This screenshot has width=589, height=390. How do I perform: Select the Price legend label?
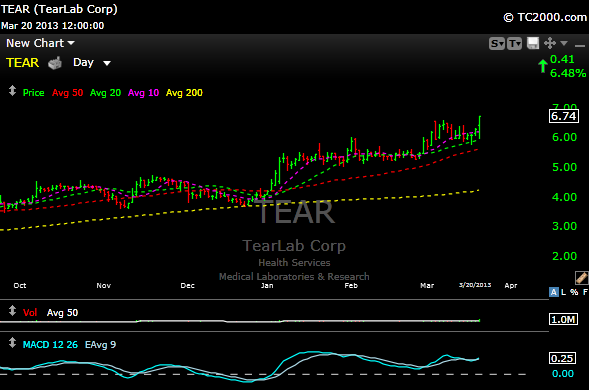[33, 93]
